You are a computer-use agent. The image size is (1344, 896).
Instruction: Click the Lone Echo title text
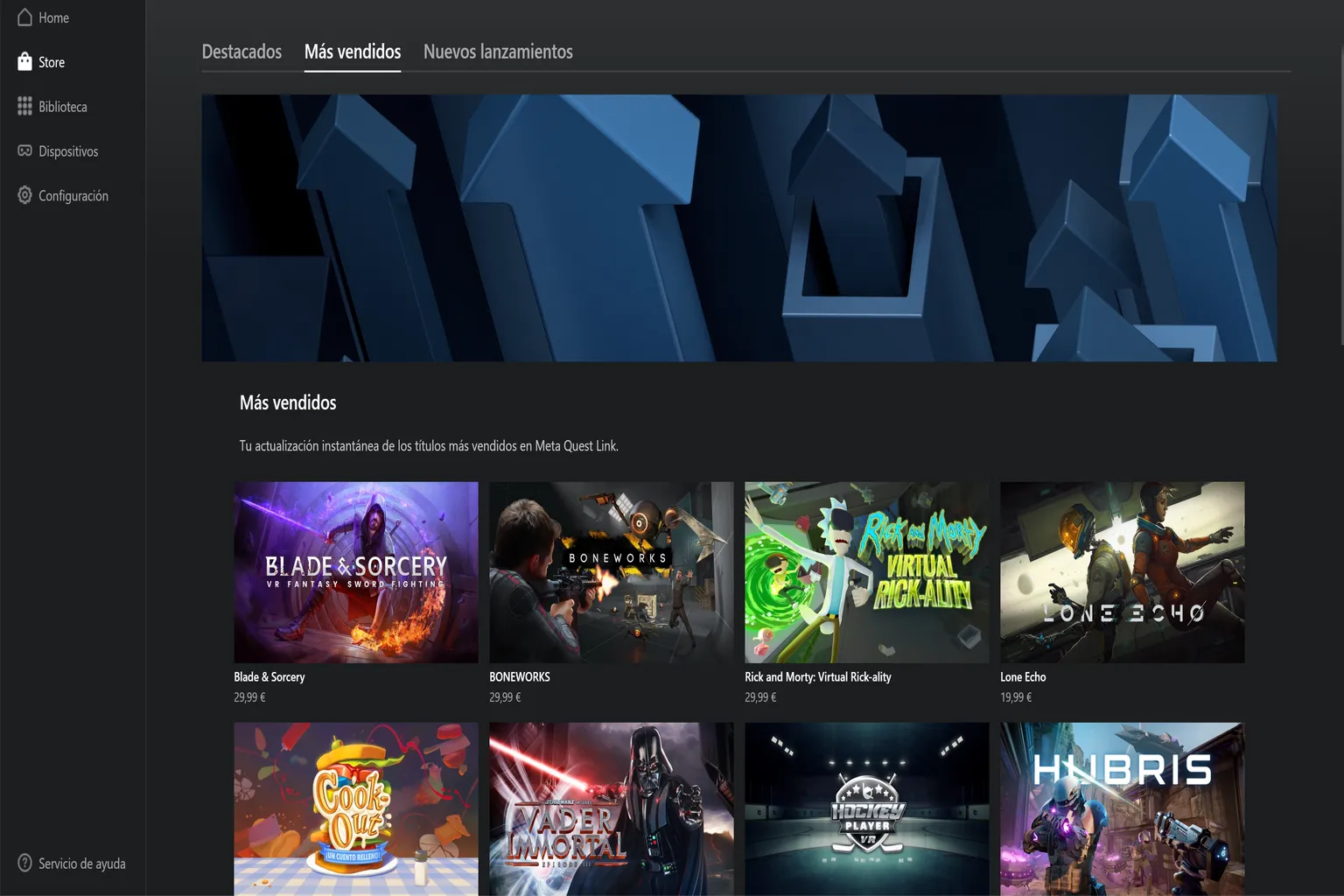coord(1023,676)
